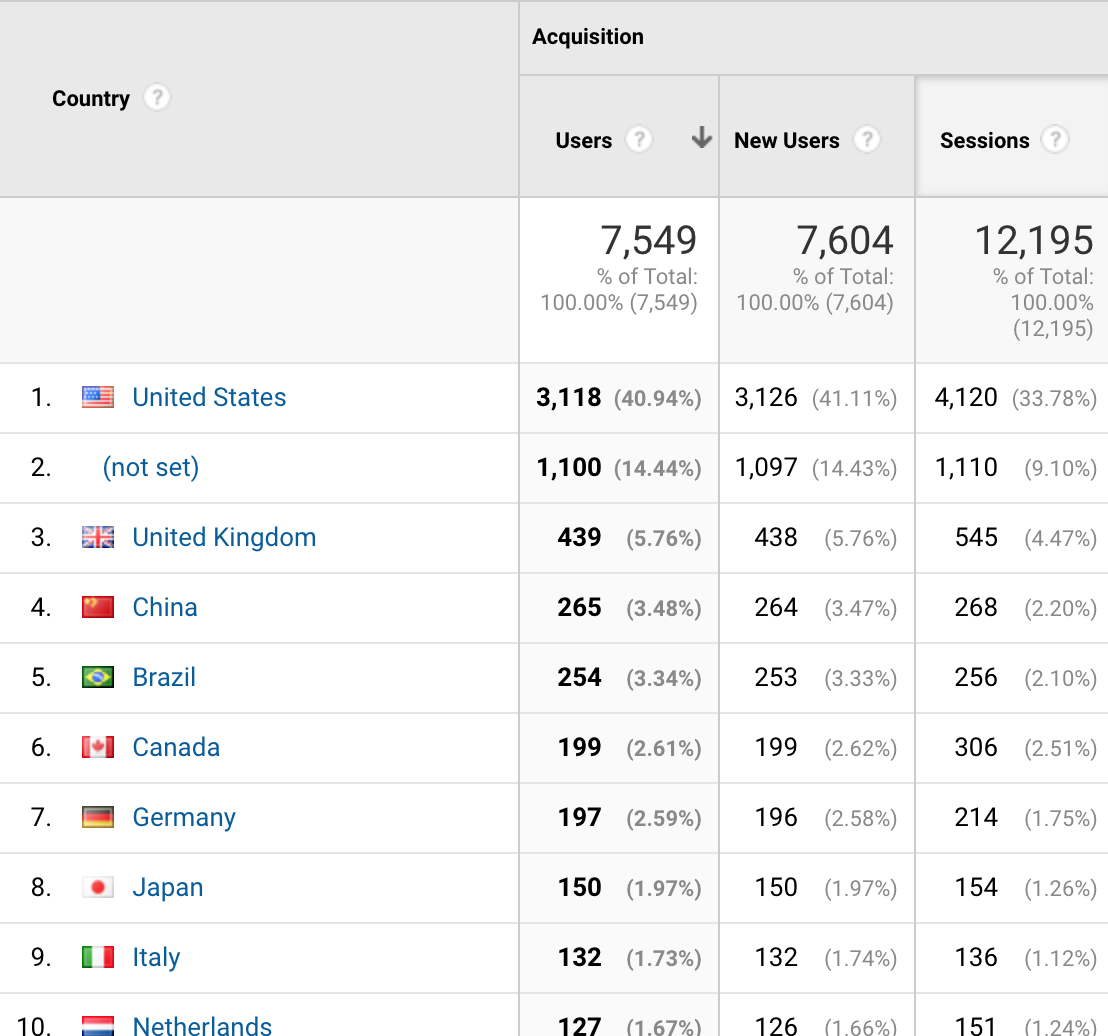Click the help icon beside Sessions header

(x=1055, y=140)
